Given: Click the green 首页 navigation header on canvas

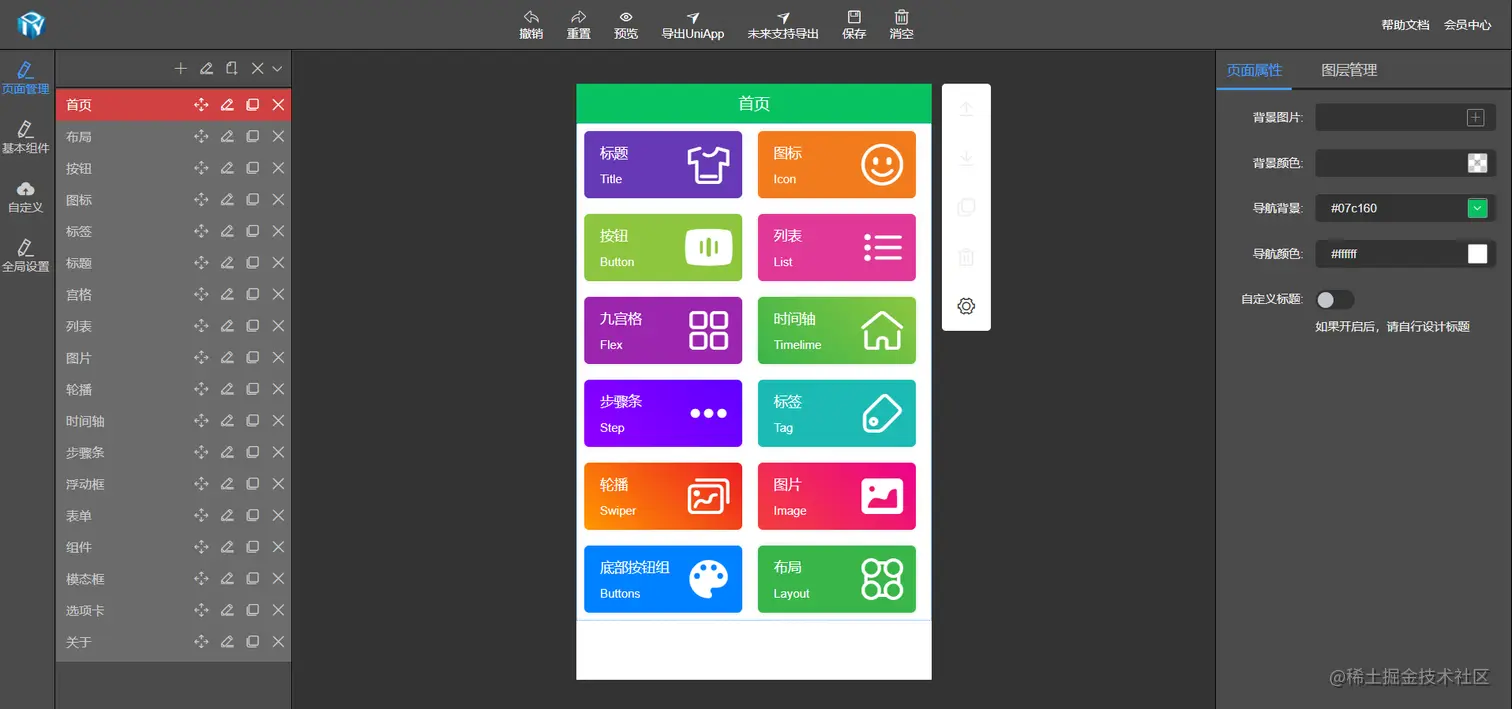Looking at the screenshot, I should (754, 104).
